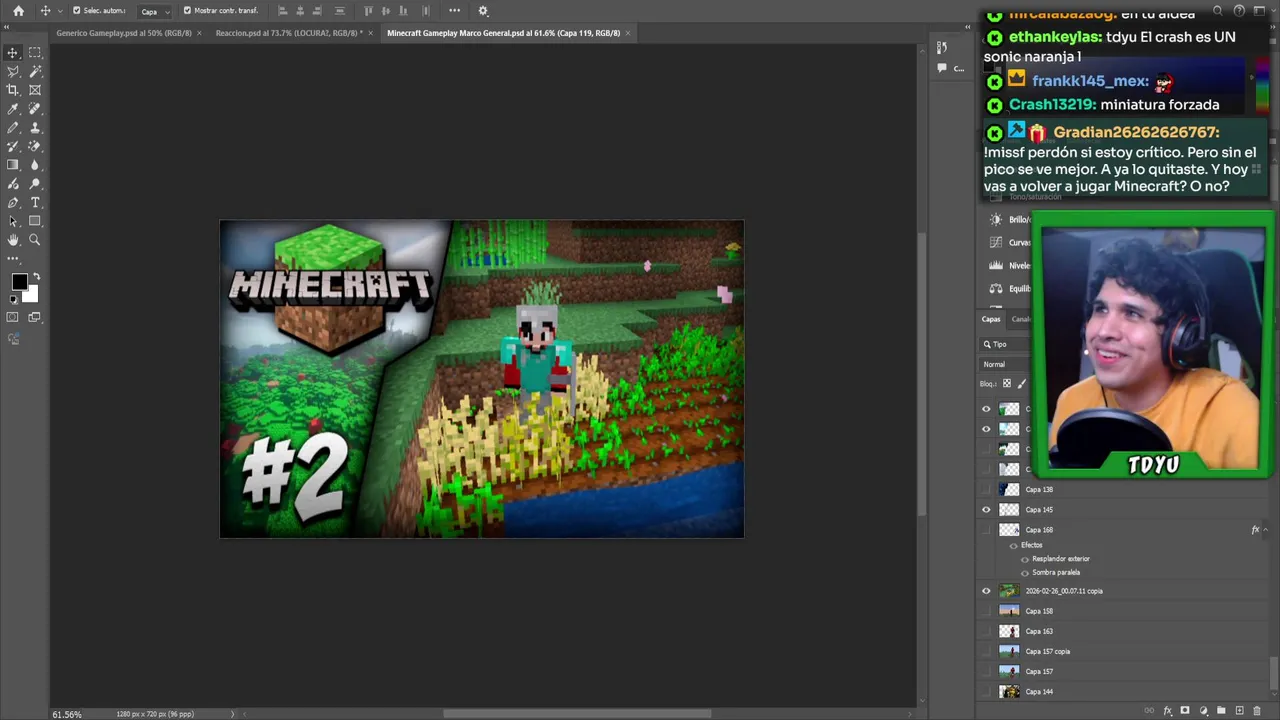The height and width of the screenshot is (720, 1280).
Task: Select the Zoom tool
Action: click(x=35, y=240)
